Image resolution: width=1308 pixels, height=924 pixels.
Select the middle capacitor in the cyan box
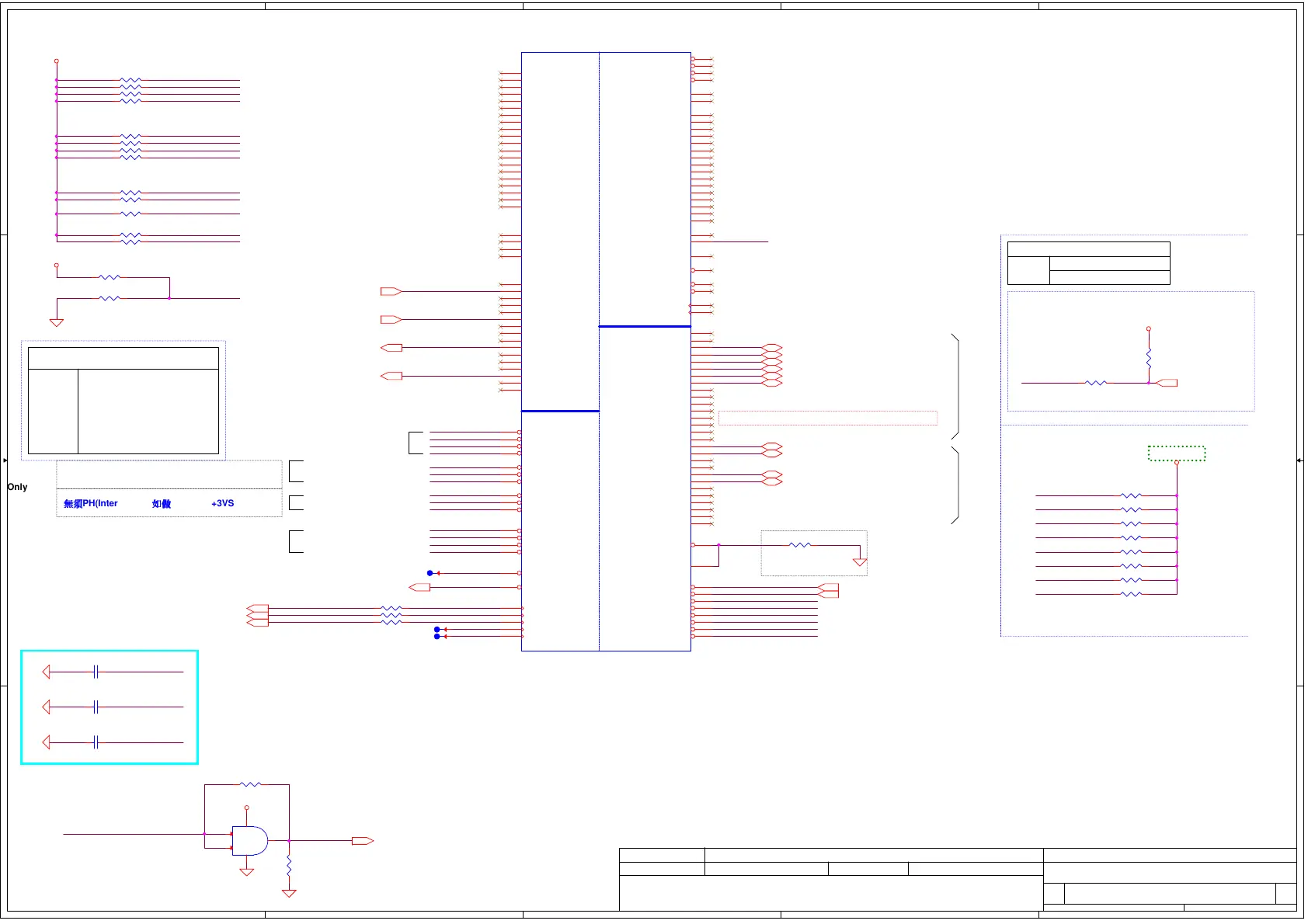click(96, 707)
